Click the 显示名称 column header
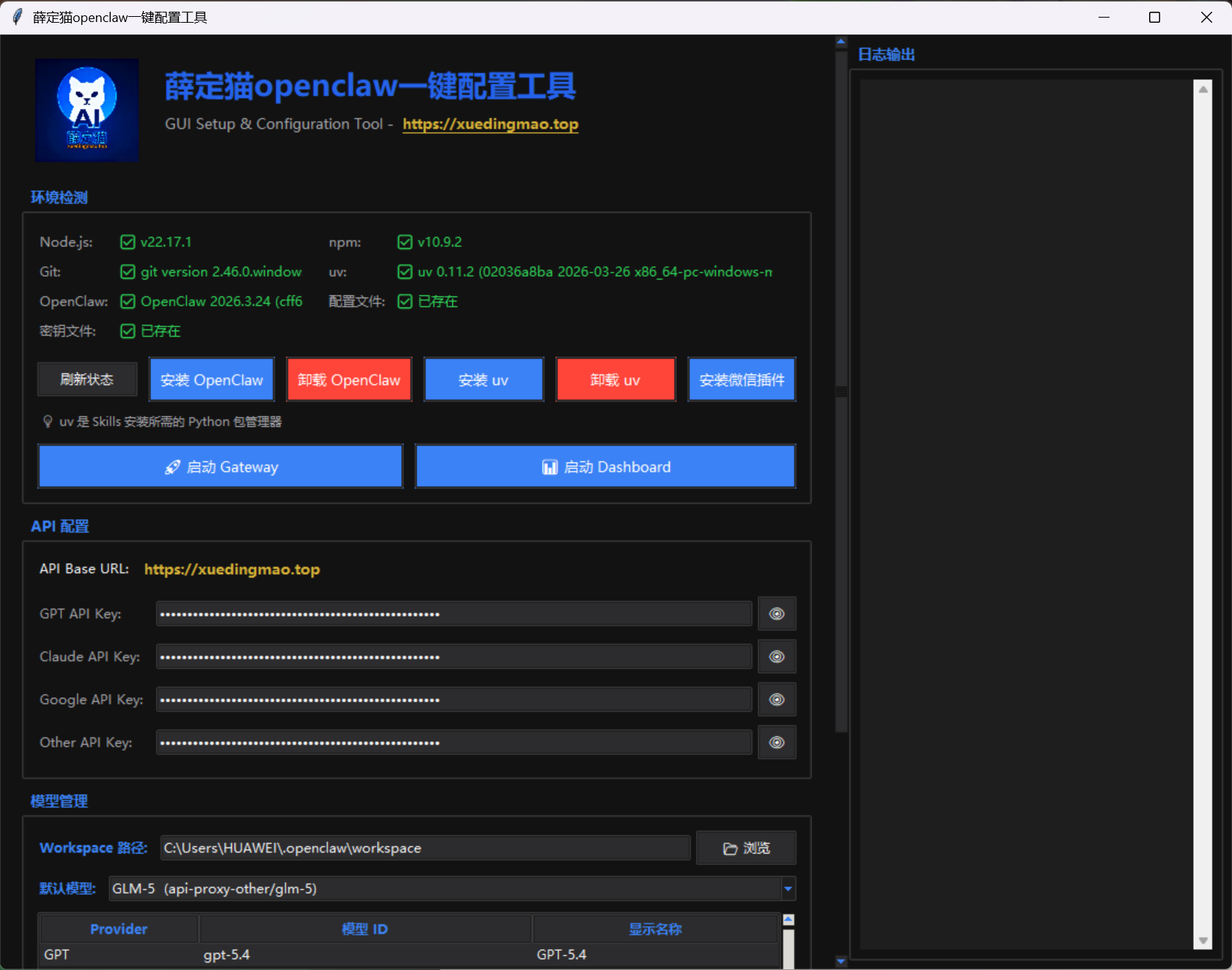 pos(656,929)
